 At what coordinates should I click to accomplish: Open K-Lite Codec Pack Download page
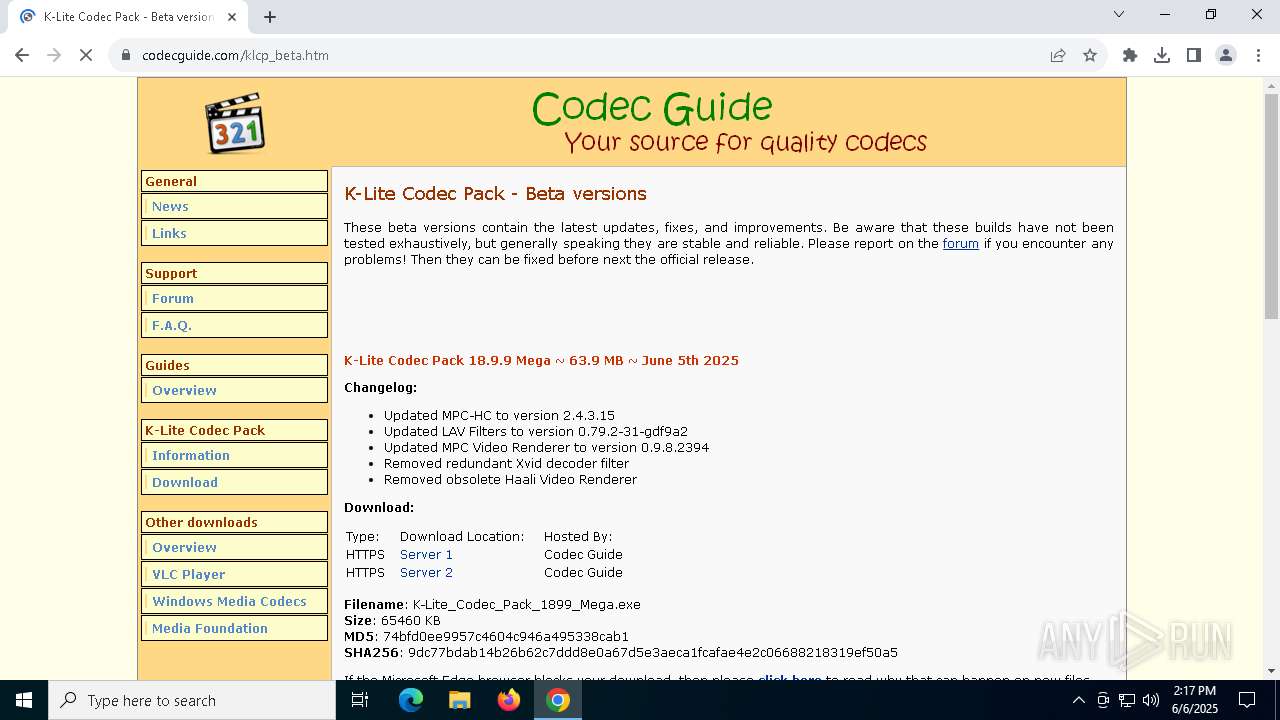234,482
